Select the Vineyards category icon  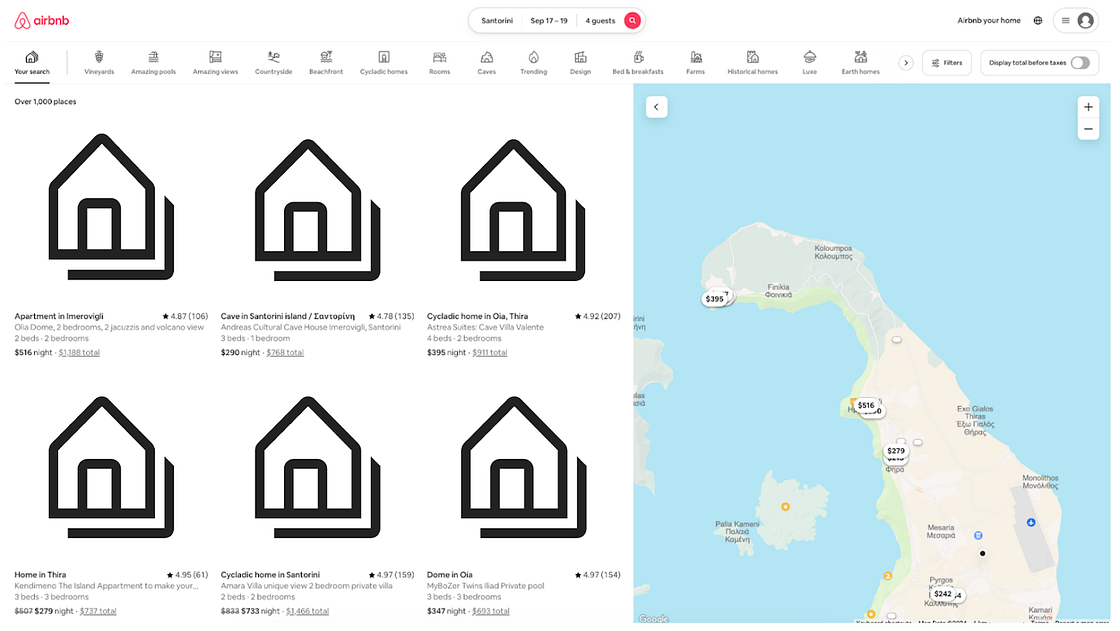[x=99, y=62]
